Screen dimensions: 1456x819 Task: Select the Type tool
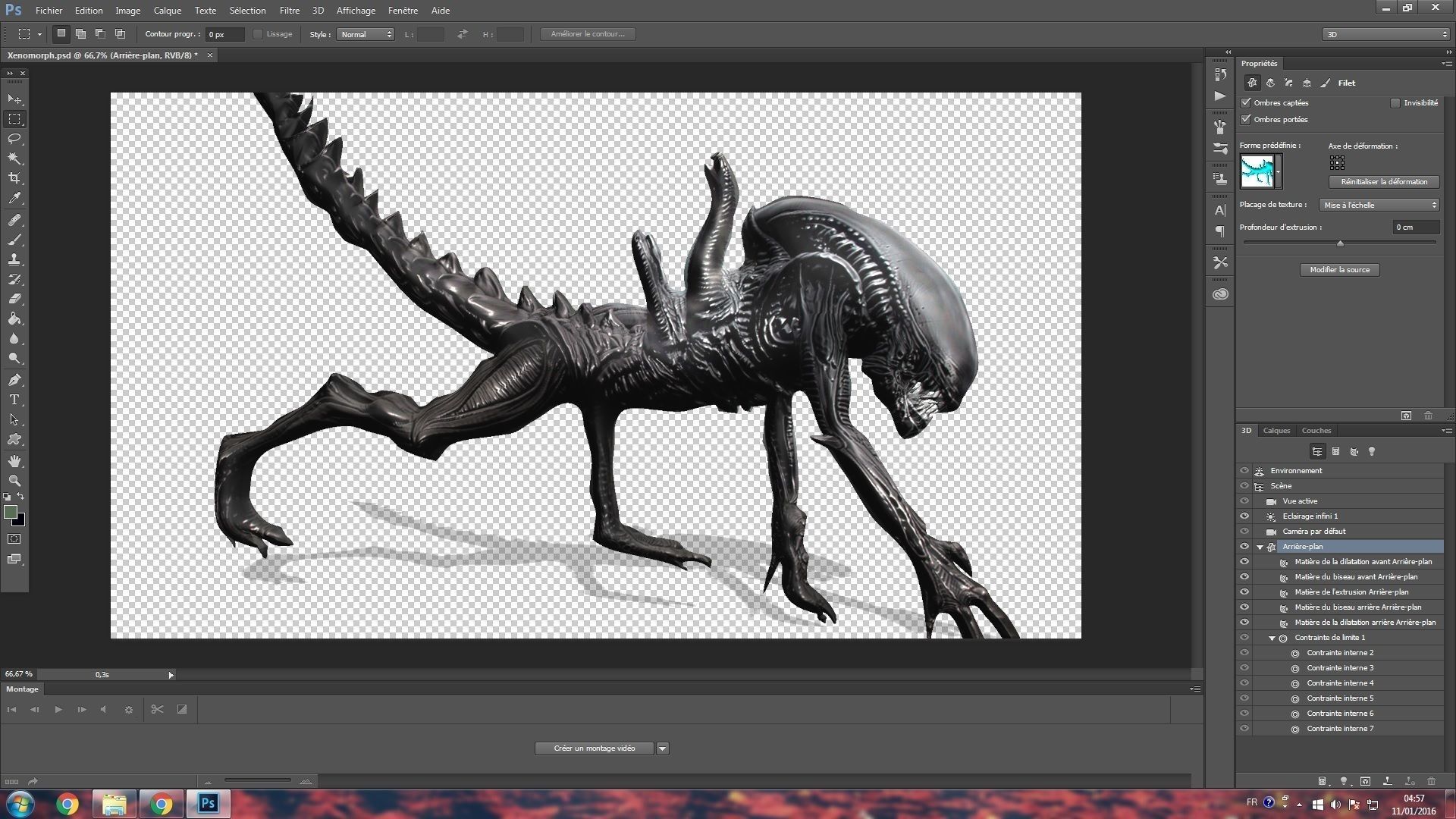pyautogui.click(x=14, y=400)
